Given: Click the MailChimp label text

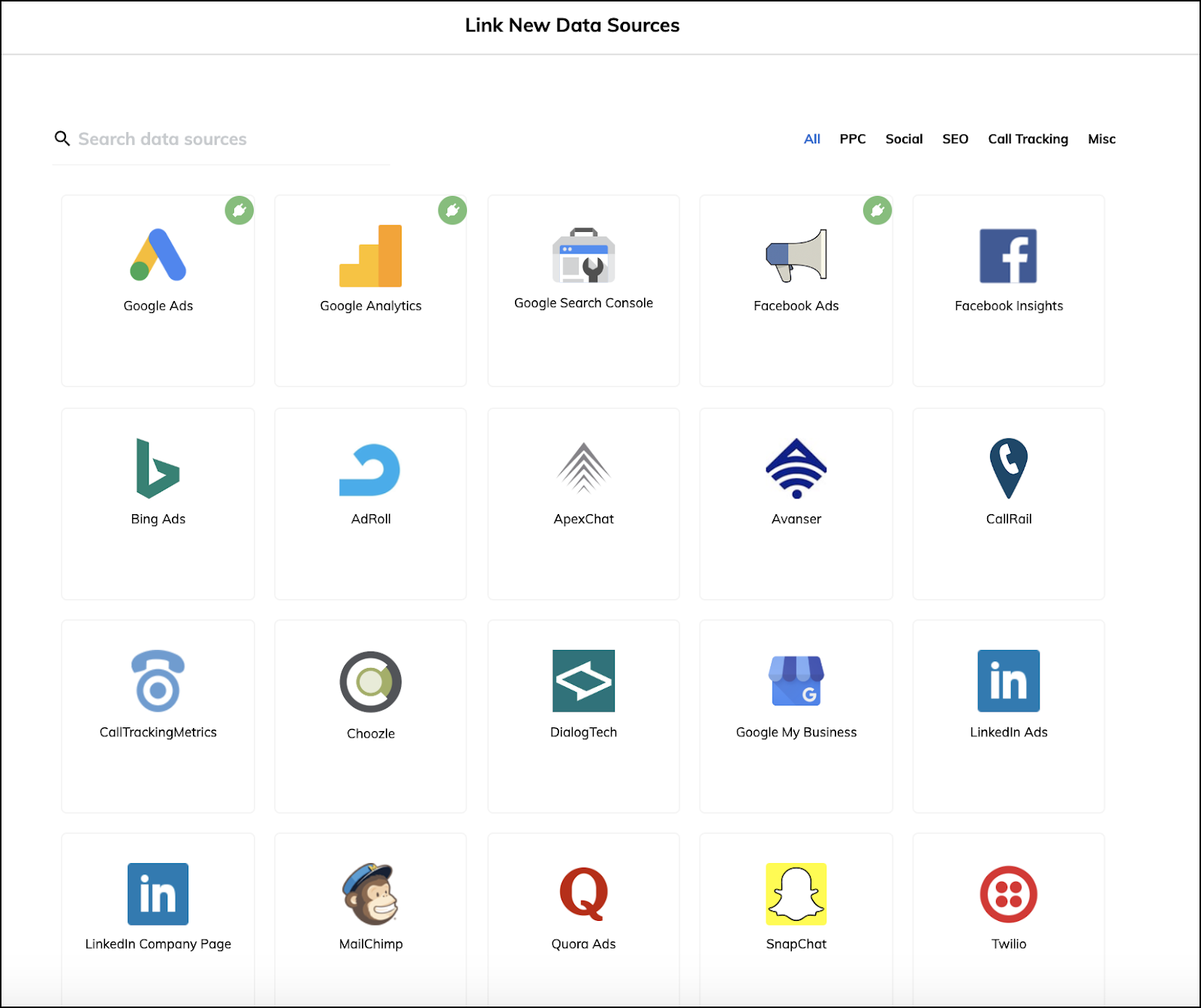Looking at the screenshot, I should click(x=371, y=943).
